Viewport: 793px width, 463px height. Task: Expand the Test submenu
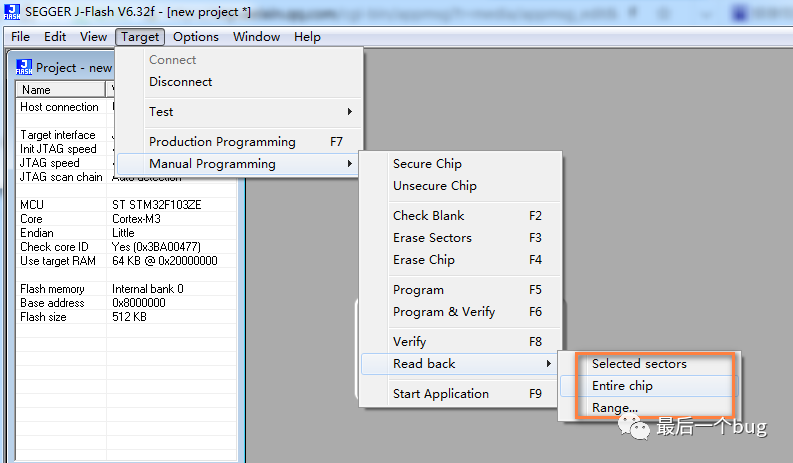(239, 112)
